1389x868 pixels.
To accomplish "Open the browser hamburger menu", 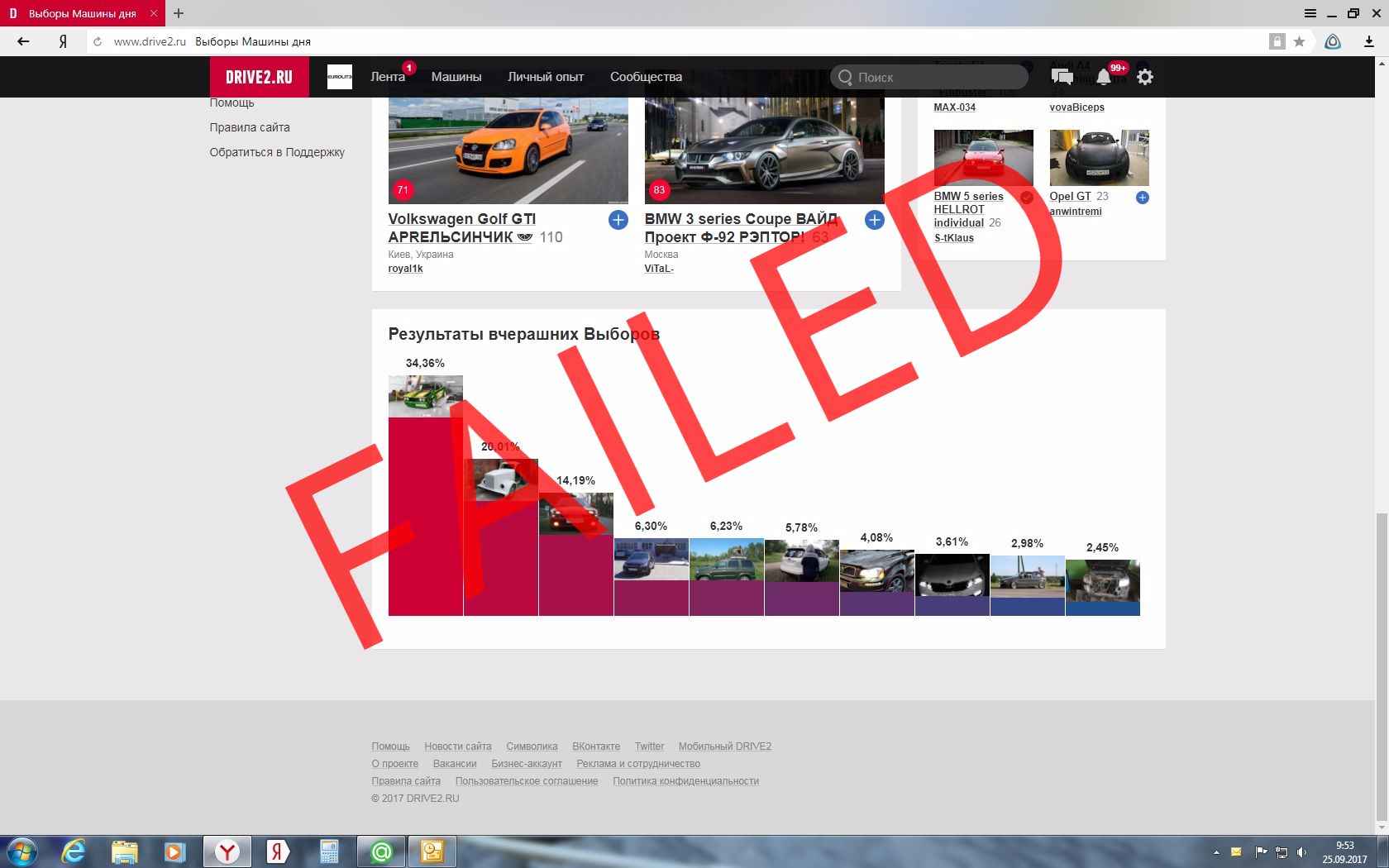I will click(1310, 13).
